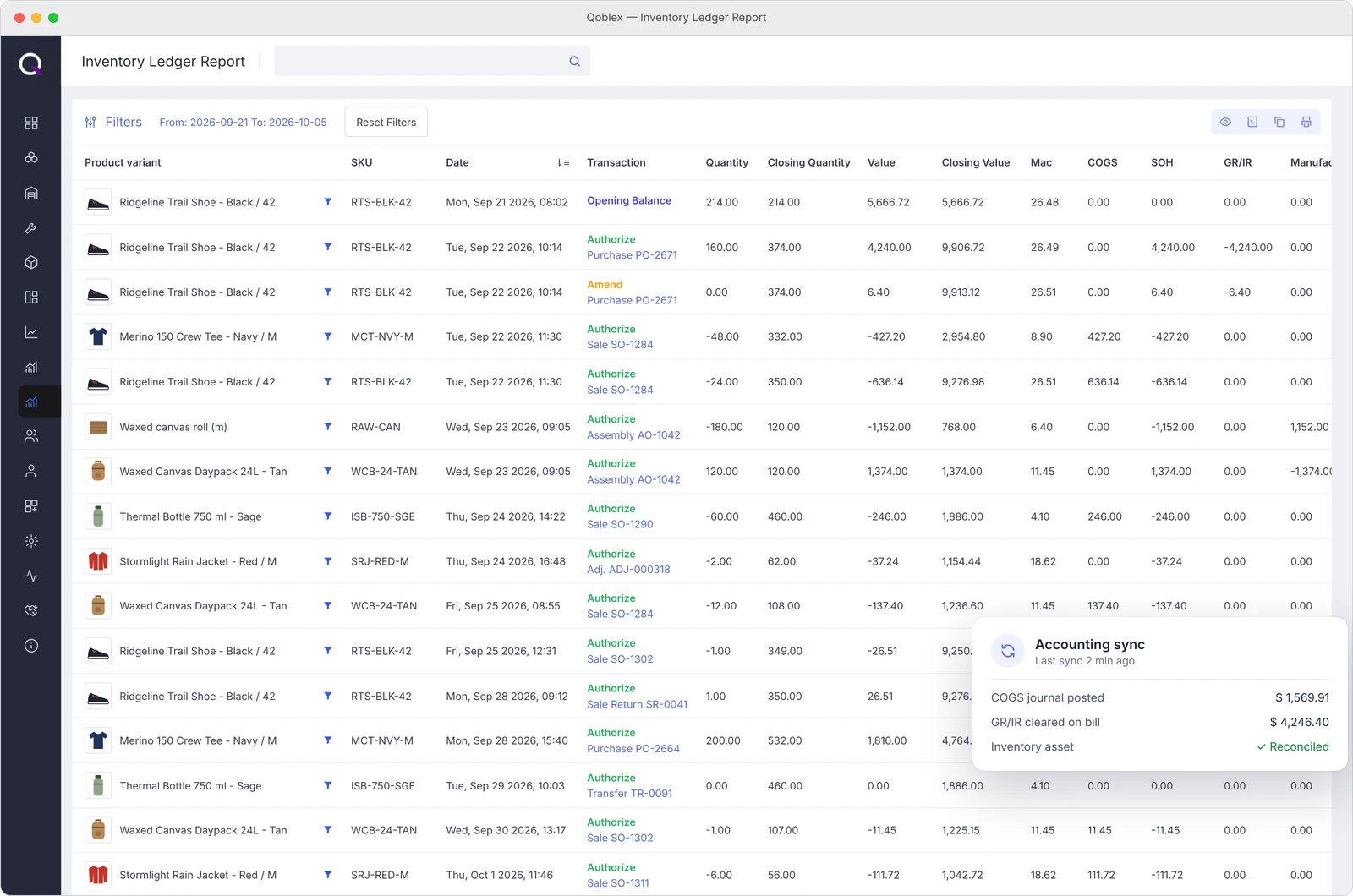Viewport: 1353px width, 896px height.
Task: Open the Sale Return SR-0041 link
Action: (637, 704)
